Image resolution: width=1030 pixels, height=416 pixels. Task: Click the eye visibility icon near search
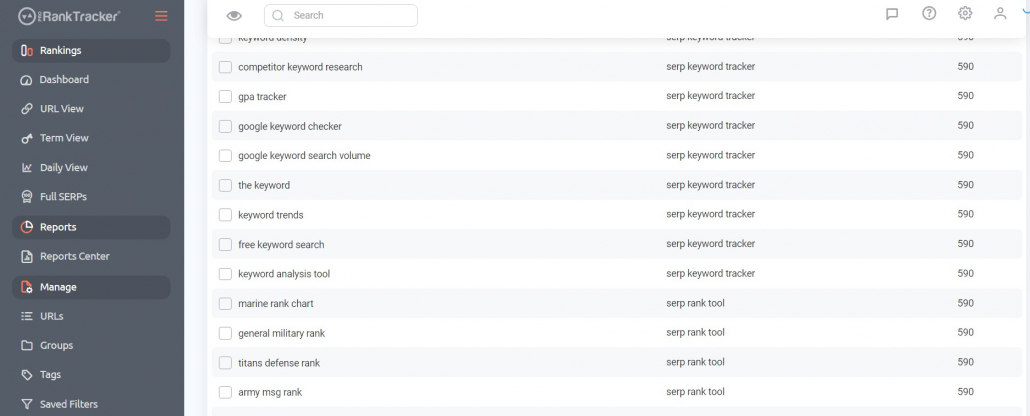pyautogui.click(x=235, y=16)
